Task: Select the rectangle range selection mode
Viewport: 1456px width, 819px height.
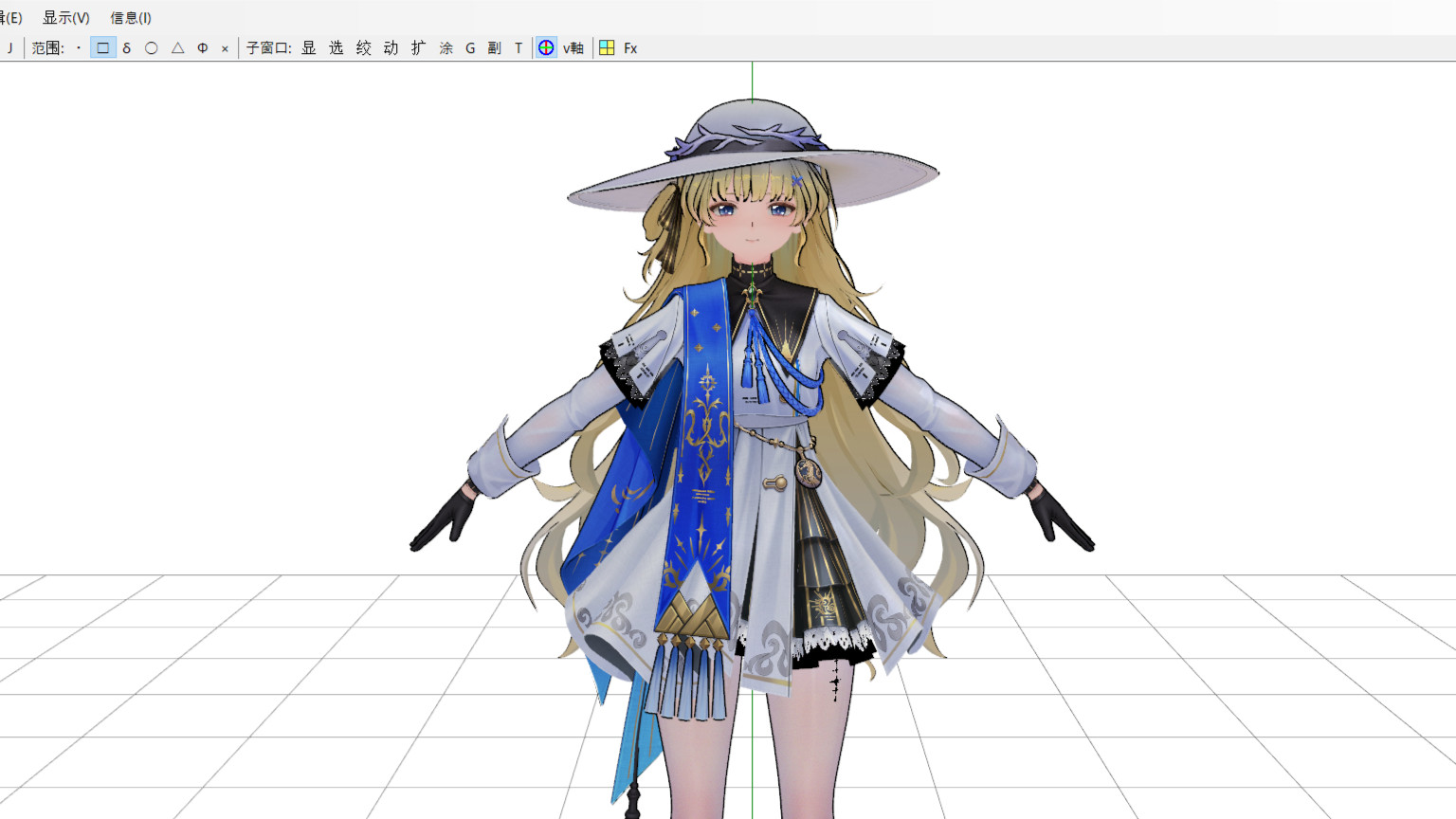Action: tap(102, 48)
